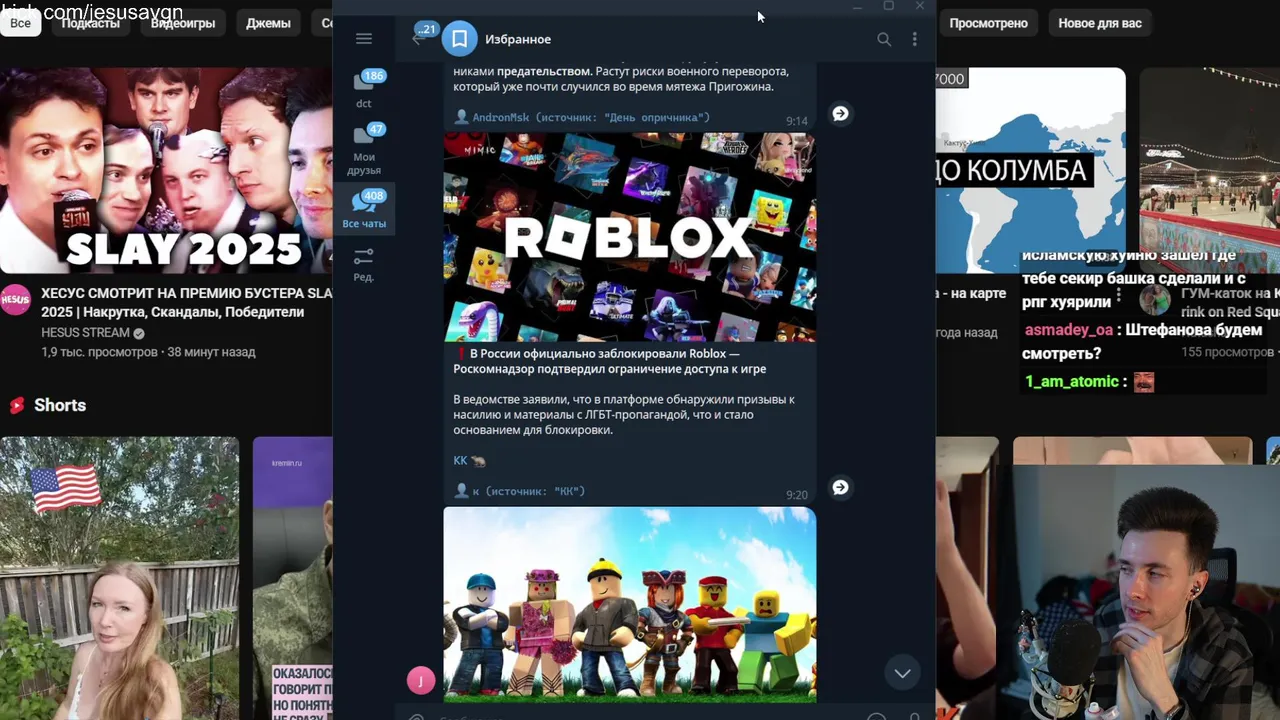The width and height of the screenshot is (1280, 720).
Task: Click the Избранное bookmark avatar icon
Action: click(x=459, y=39)
